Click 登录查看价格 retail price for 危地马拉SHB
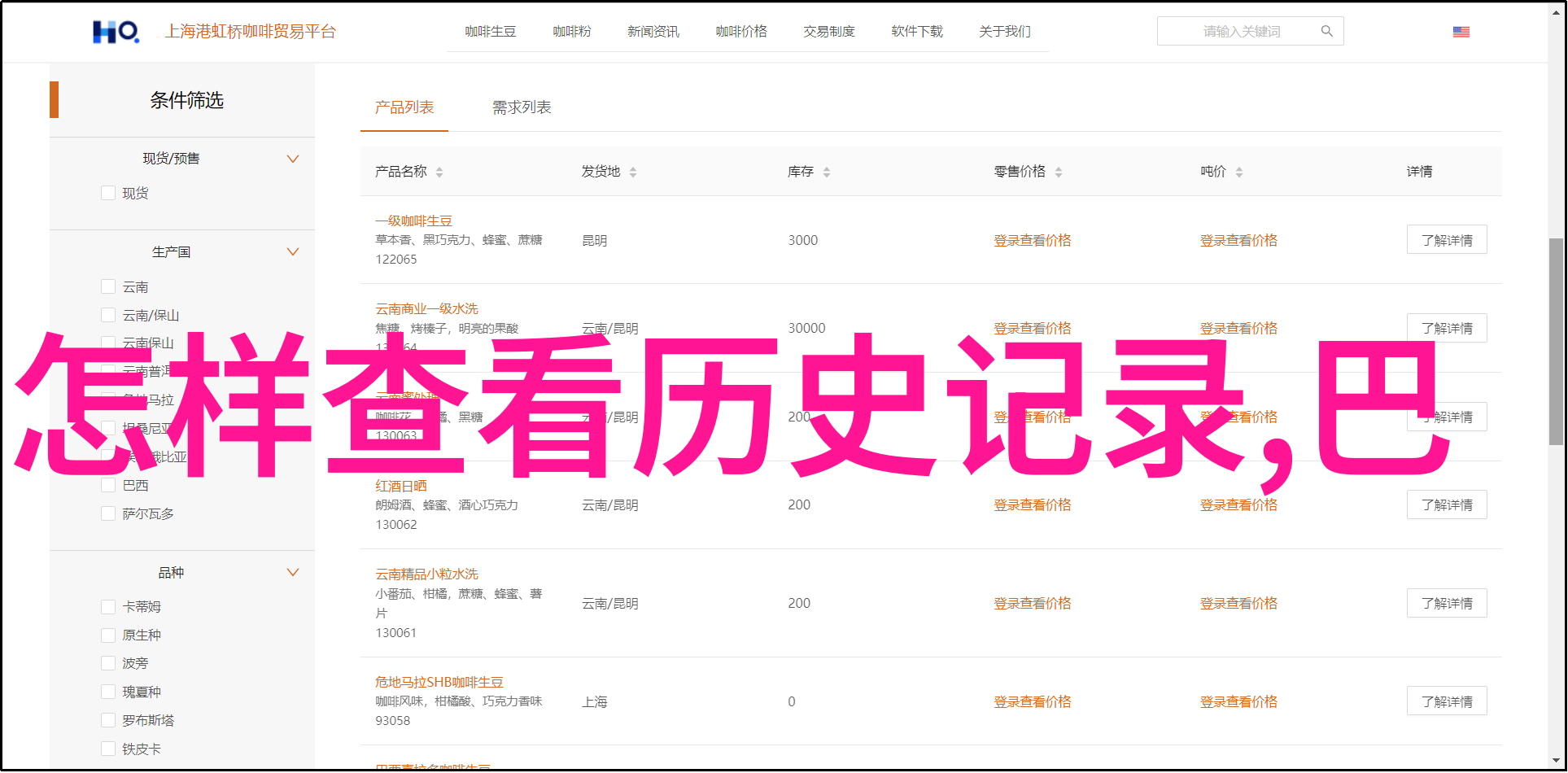1568x773 pixels. point(1033,701)
